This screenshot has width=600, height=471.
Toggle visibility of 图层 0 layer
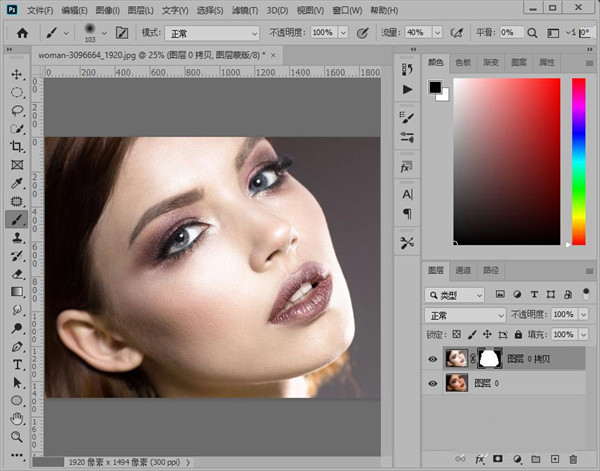coord(433,382)
